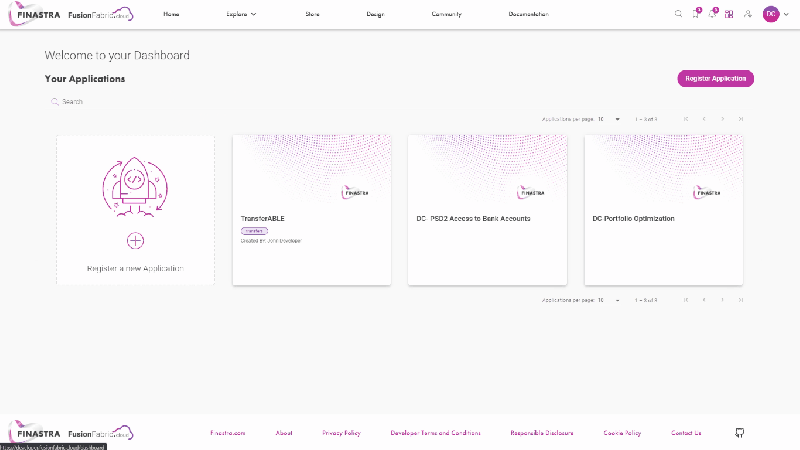Viewport: 800px width, 450px height.
Task: Click the Finastra FusionFabric.cloud footer logo
Action: click(x=71, y=433)
